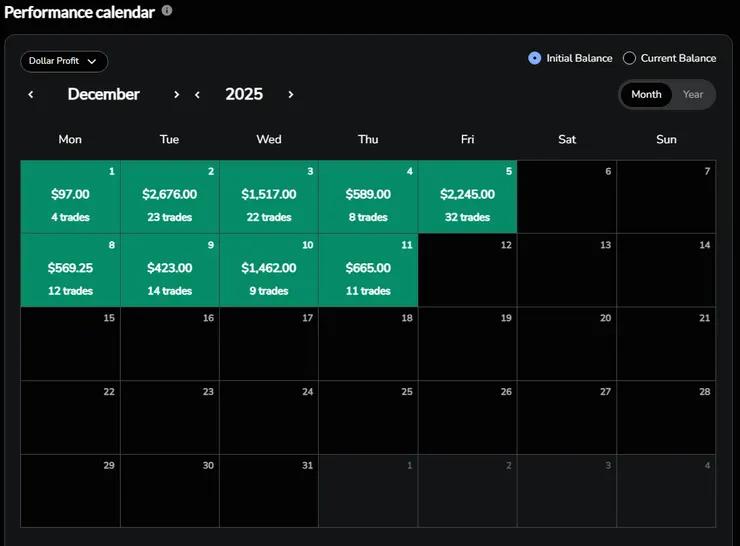Image resolution: width=740 pixels, height=546 pixels.
Task: Select the Initial Balance radio button
Action: point(535,58)
